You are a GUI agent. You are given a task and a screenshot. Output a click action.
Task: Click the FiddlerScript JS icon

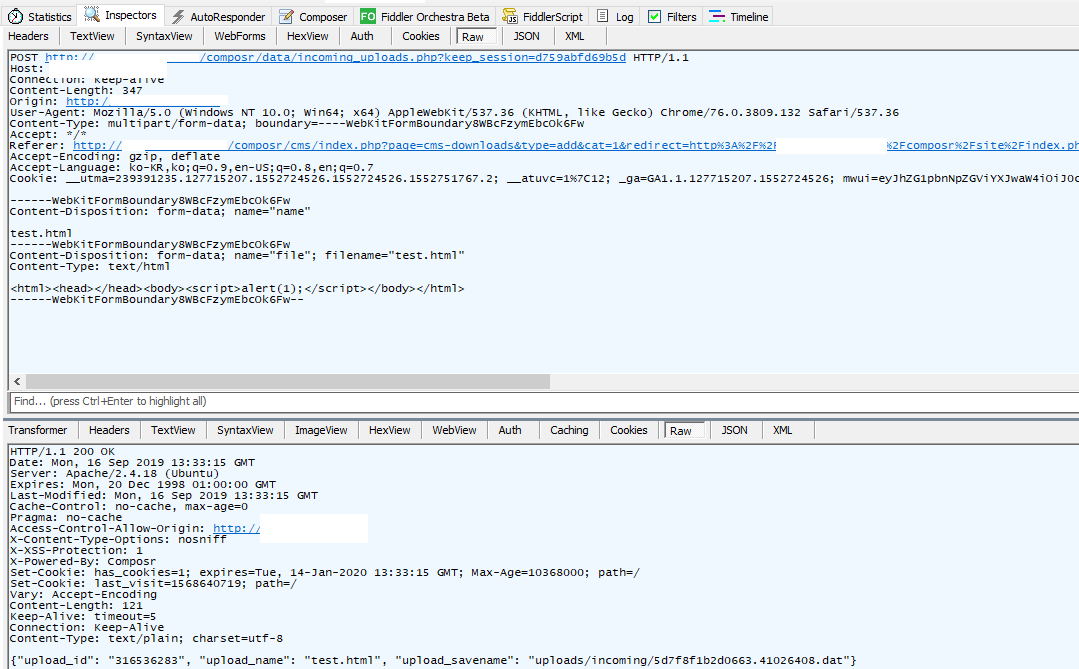(x=511, y=16)
